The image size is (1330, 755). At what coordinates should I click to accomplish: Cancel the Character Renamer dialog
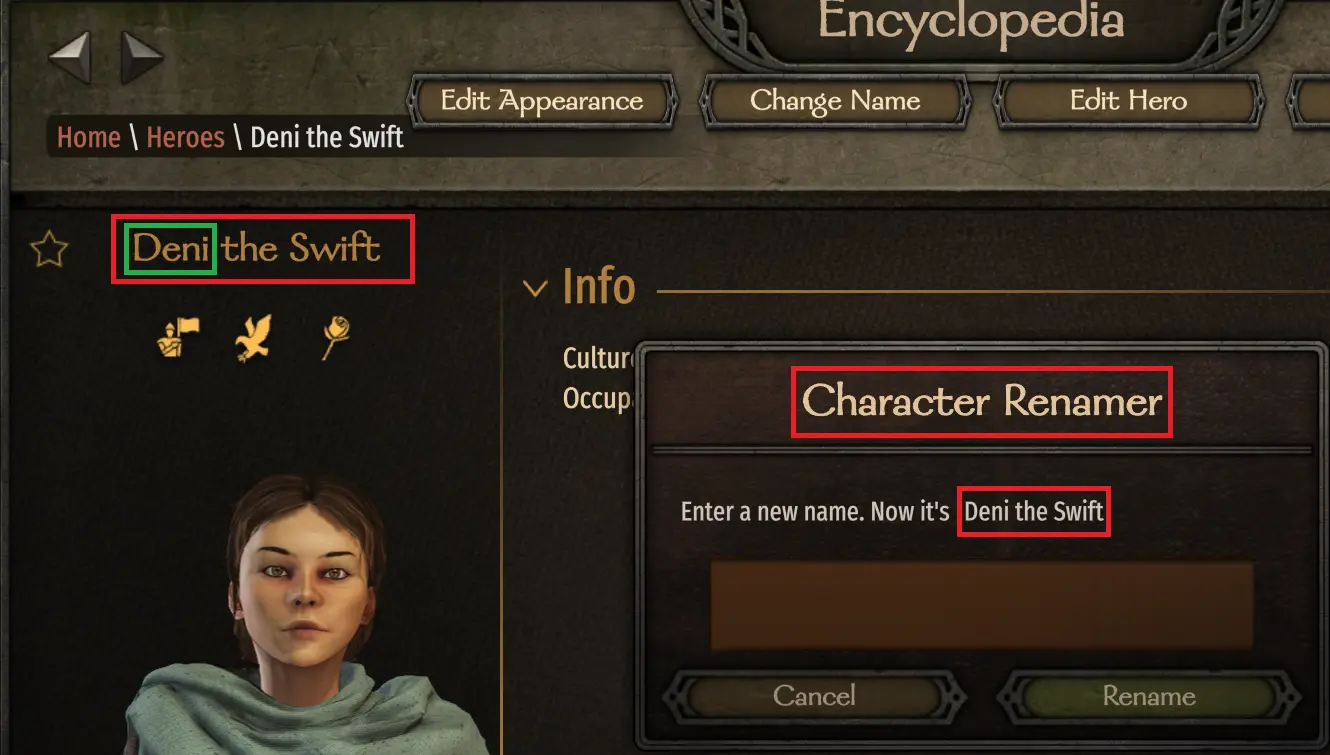pyautogui.click(x=814, y=696)
